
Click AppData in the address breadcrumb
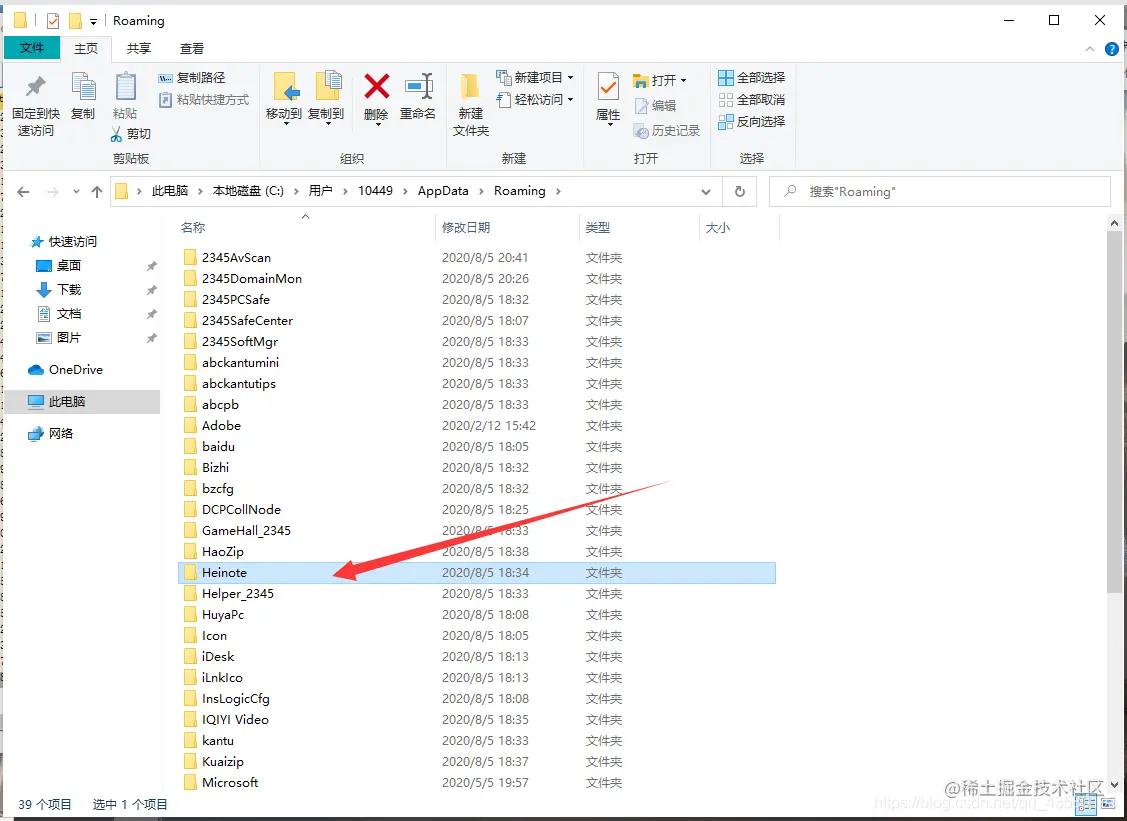(x=443, y=191)
